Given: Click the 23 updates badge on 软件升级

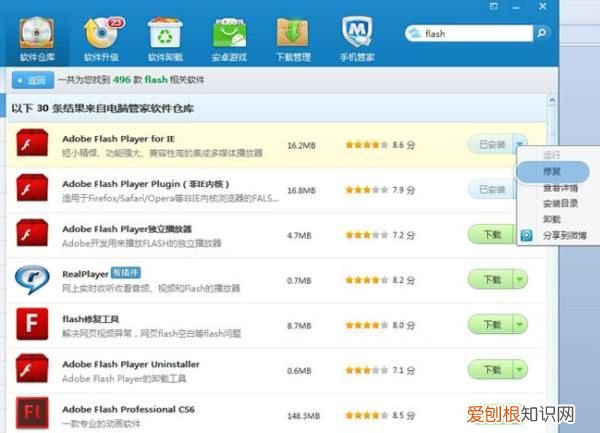Looking at the screenshot, I should 116,23.
